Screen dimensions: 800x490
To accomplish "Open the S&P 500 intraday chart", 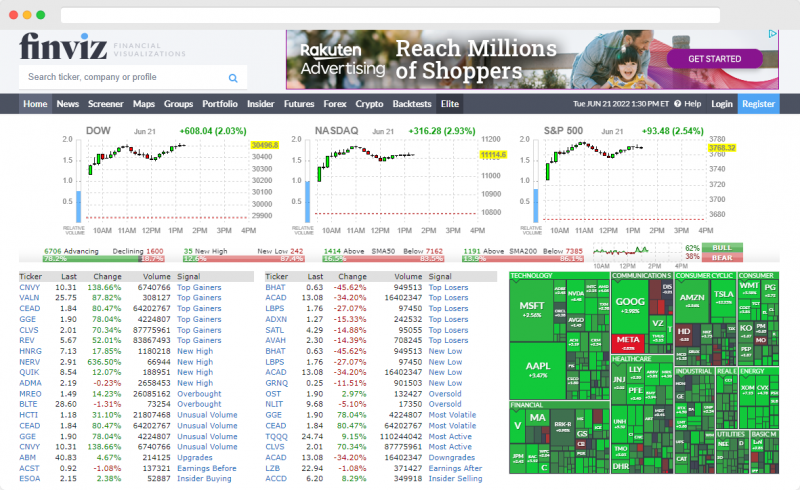I will pyautogui.click(x=629, y=180).
